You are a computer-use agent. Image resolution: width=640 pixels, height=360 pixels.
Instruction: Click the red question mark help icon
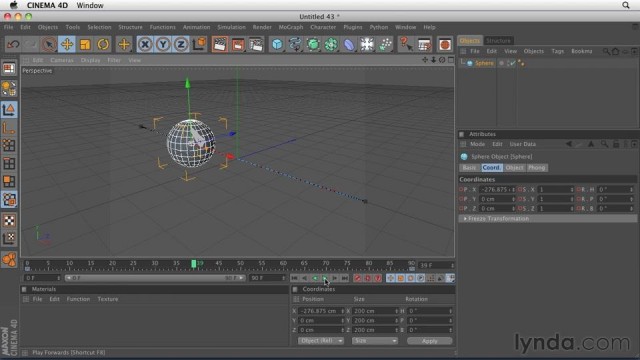(x=406, y=44)
